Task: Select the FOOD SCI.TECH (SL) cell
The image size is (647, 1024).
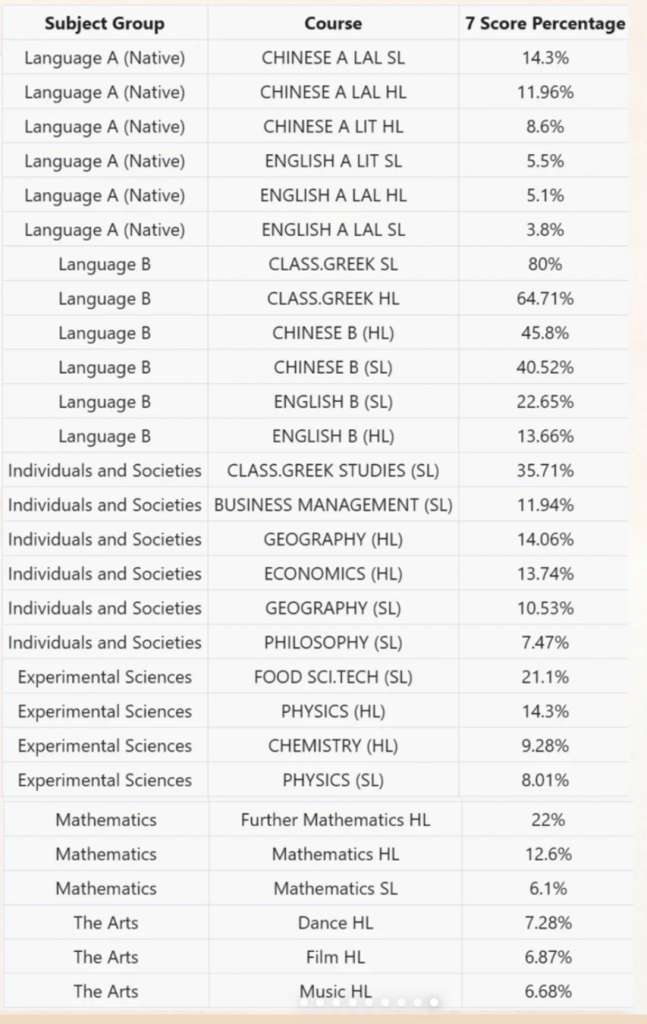Action: 333,677
